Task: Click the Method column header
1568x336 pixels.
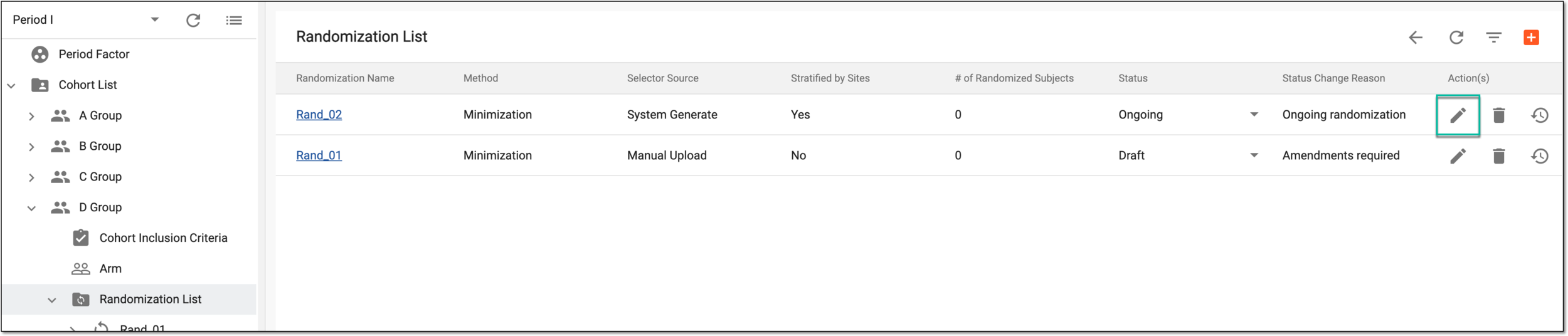Action: click(480, 78)
